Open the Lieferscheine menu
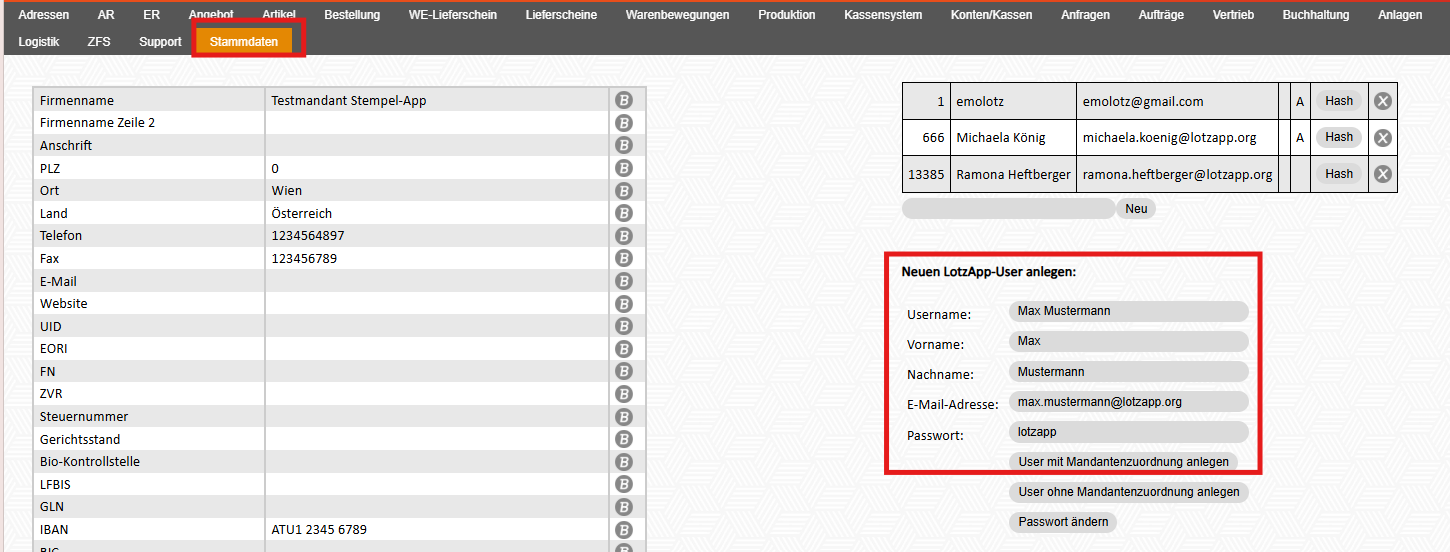 pos(561,15)
